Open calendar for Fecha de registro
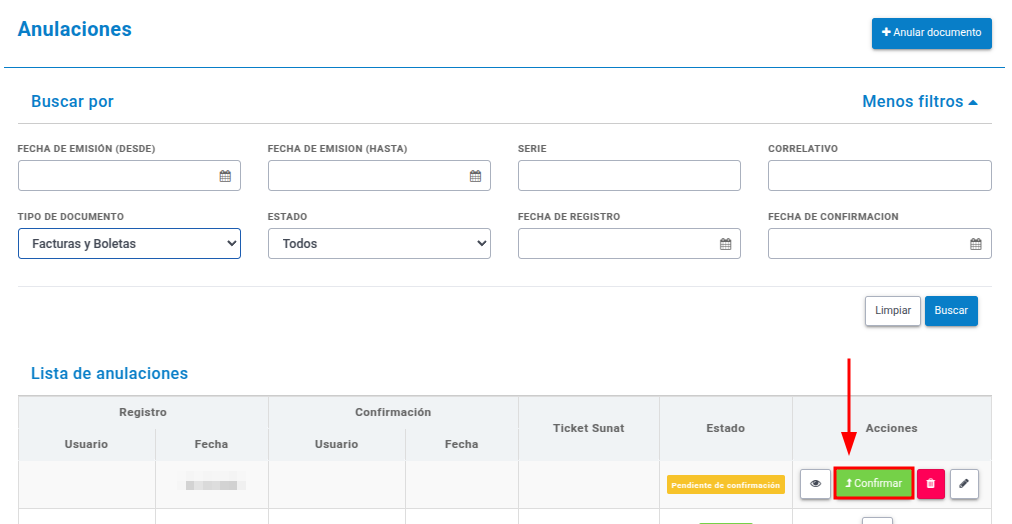1012x524 pixels. click(725, 244)
